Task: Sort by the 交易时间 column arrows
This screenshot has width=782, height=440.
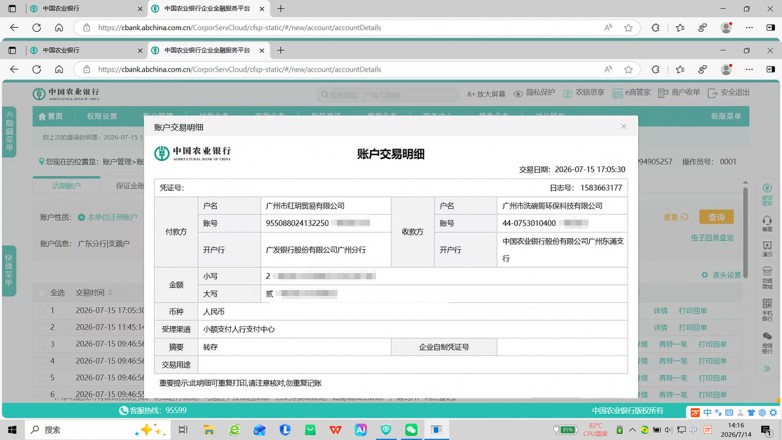Action: pyautogui.click(x=110, y=293)
